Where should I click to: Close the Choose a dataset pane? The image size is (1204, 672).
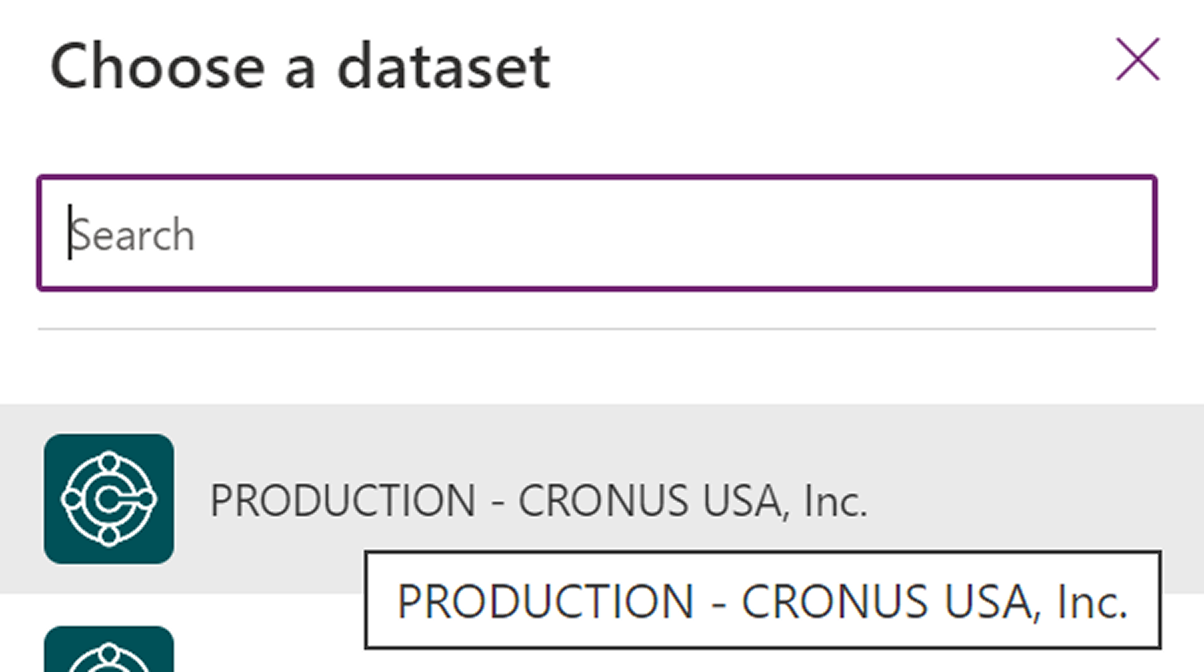(1137, 60)
